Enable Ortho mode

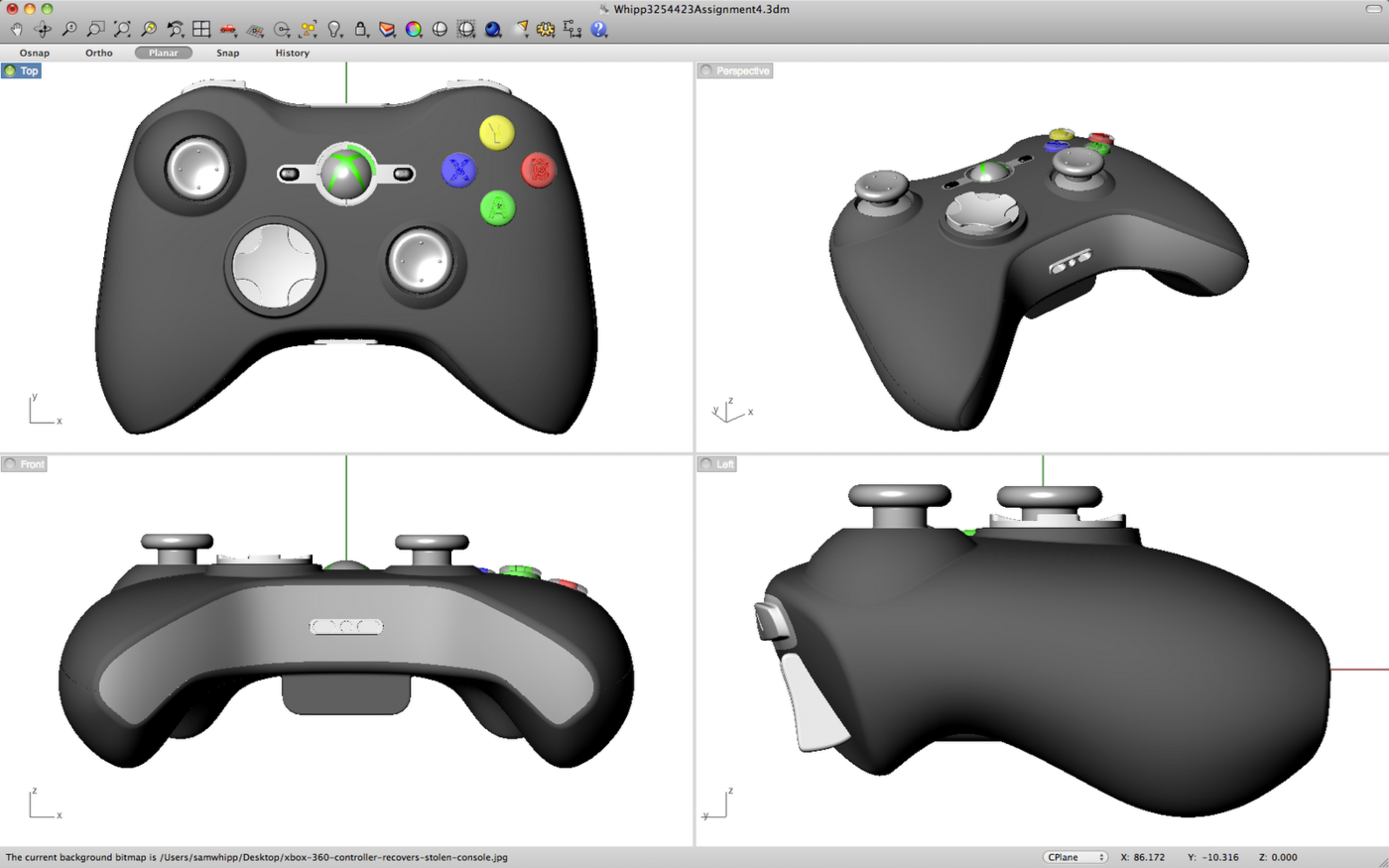coord(98,53)
